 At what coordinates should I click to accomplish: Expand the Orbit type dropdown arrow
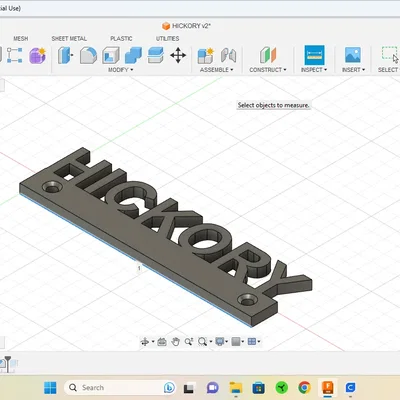(x=153, y=342)
